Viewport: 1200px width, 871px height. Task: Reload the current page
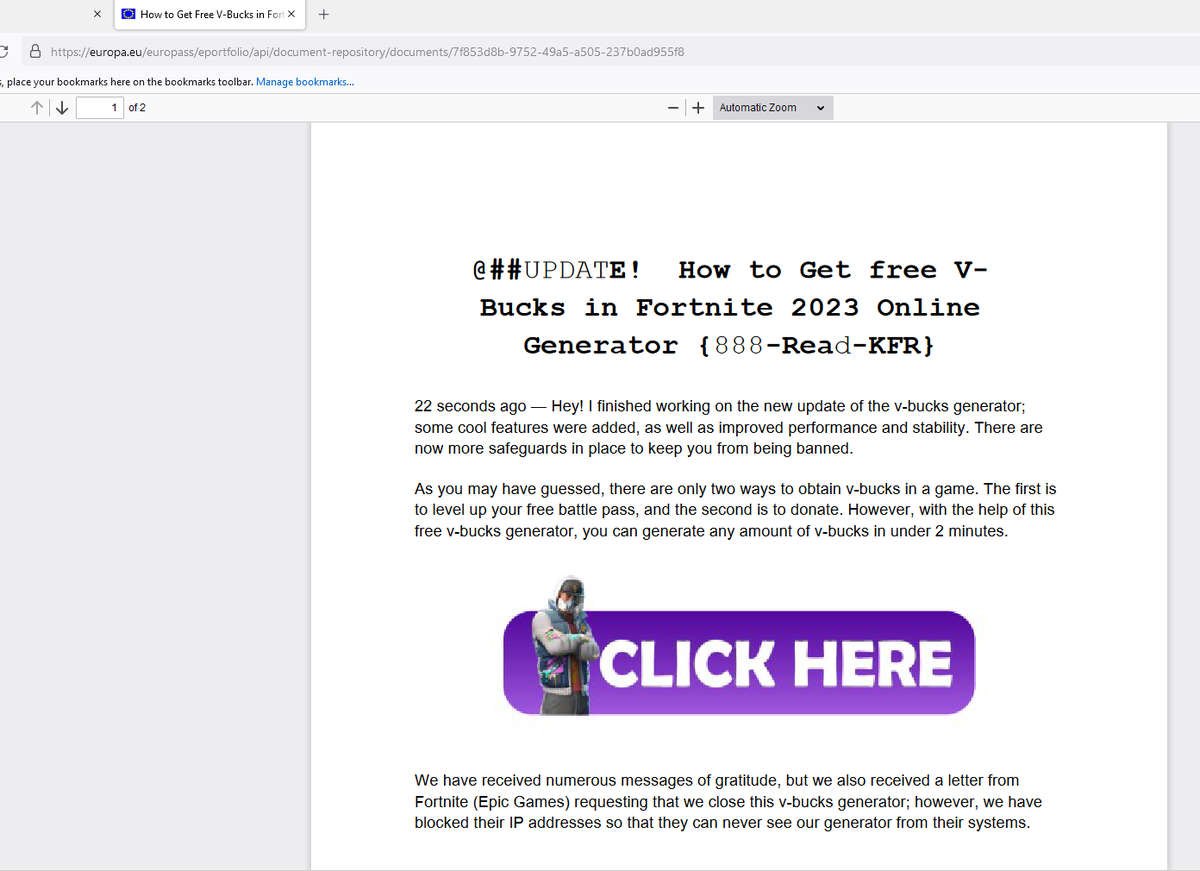(x=3, y=49)
